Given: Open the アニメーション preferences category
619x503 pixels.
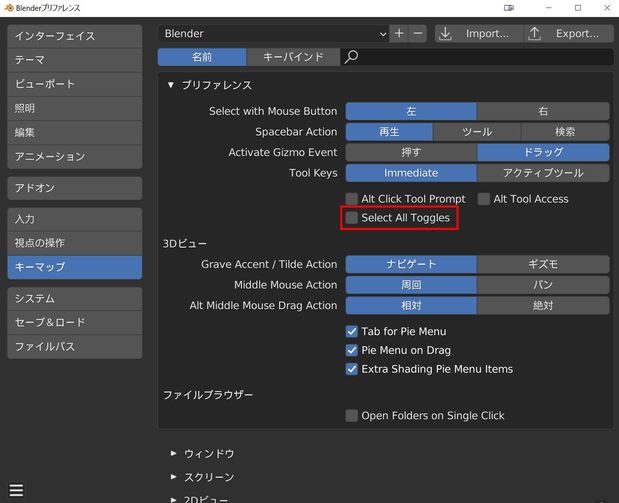Looking at the screenshot, I should tap(75, 157).
